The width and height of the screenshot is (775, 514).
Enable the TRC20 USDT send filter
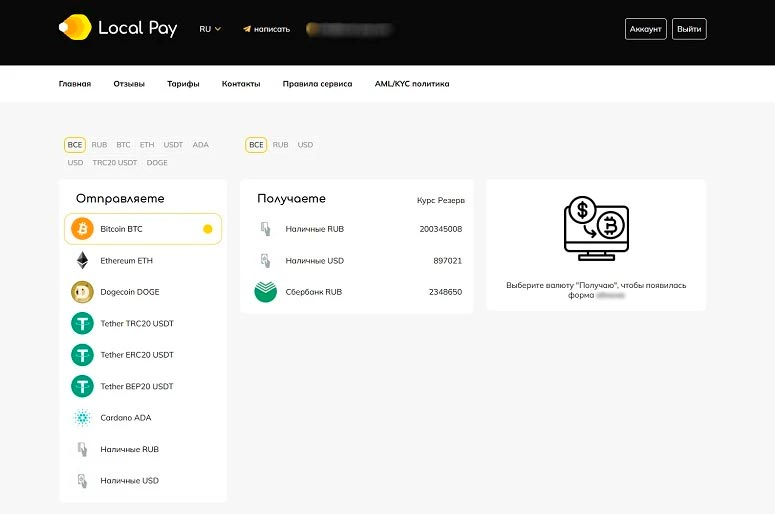[x=115, y=162]
